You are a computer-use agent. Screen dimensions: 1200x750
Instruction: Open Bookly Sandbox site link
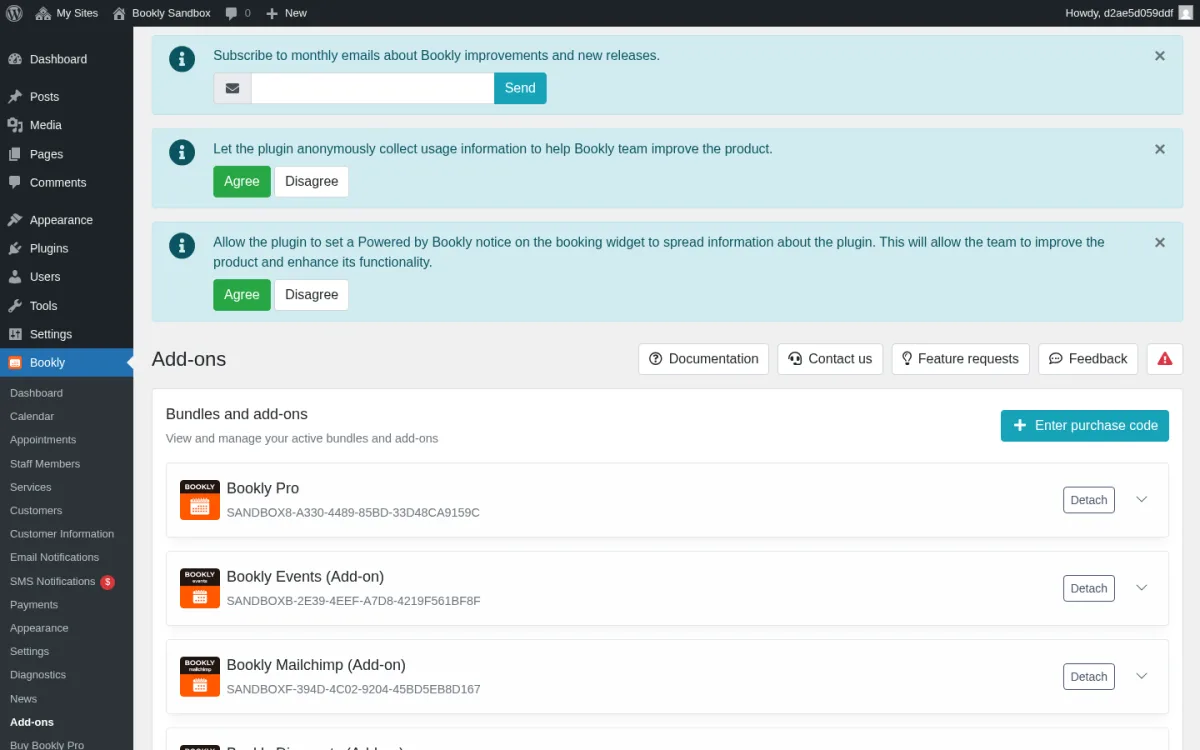pyautogui.click(x=161, y=13)
